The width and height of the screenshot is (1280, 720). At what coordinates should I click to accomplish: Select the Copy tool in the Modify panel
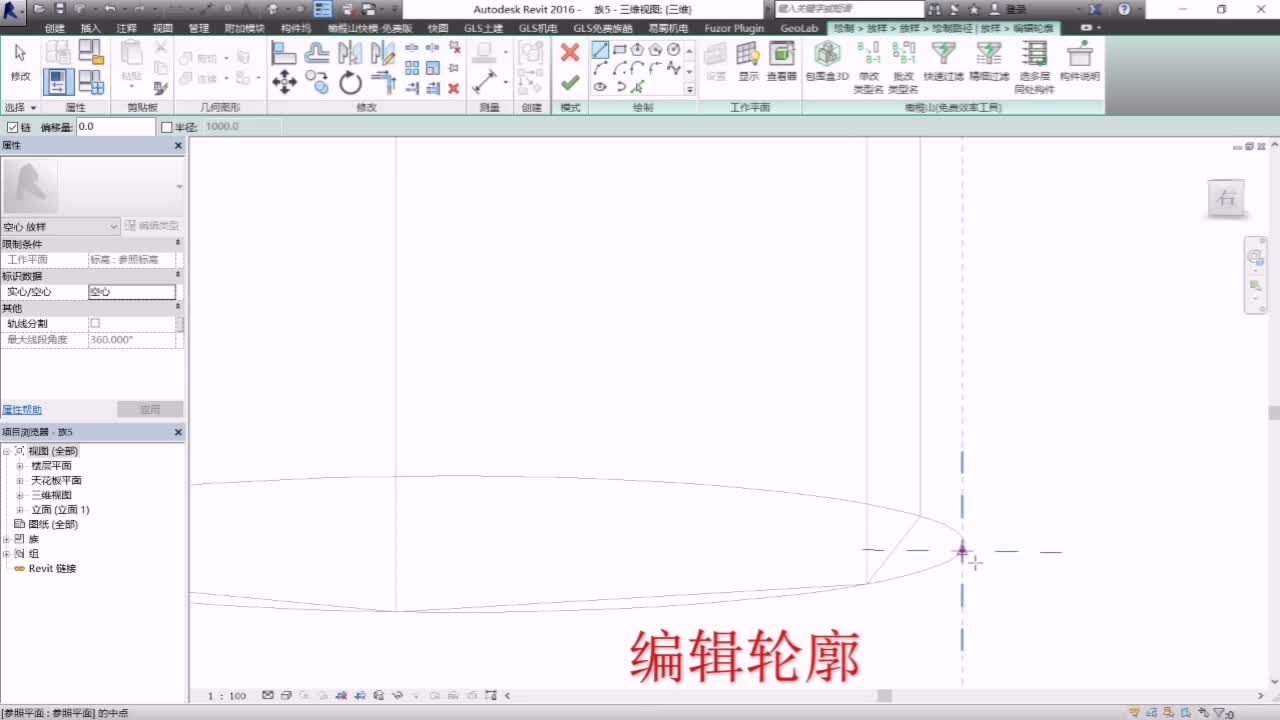(317, 82)
